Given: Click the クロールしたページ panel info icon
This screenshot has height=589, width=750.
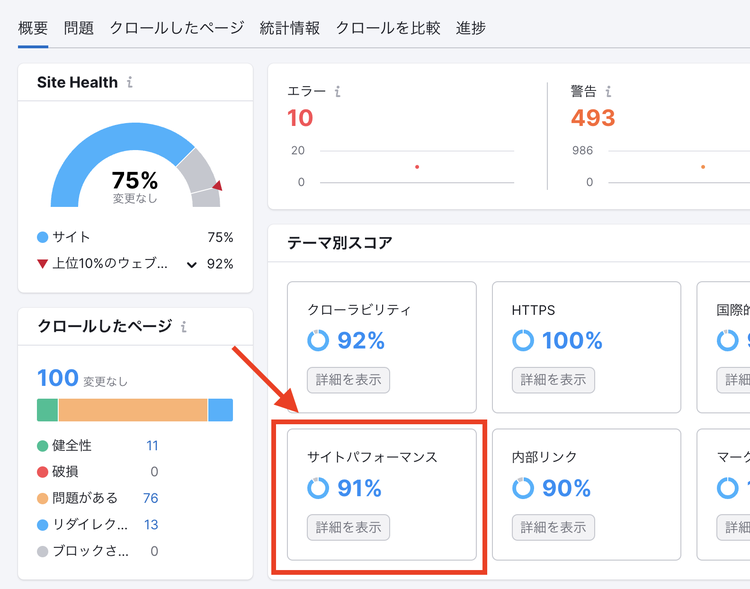Looking at the screenshot, I should tap(184, 326).
